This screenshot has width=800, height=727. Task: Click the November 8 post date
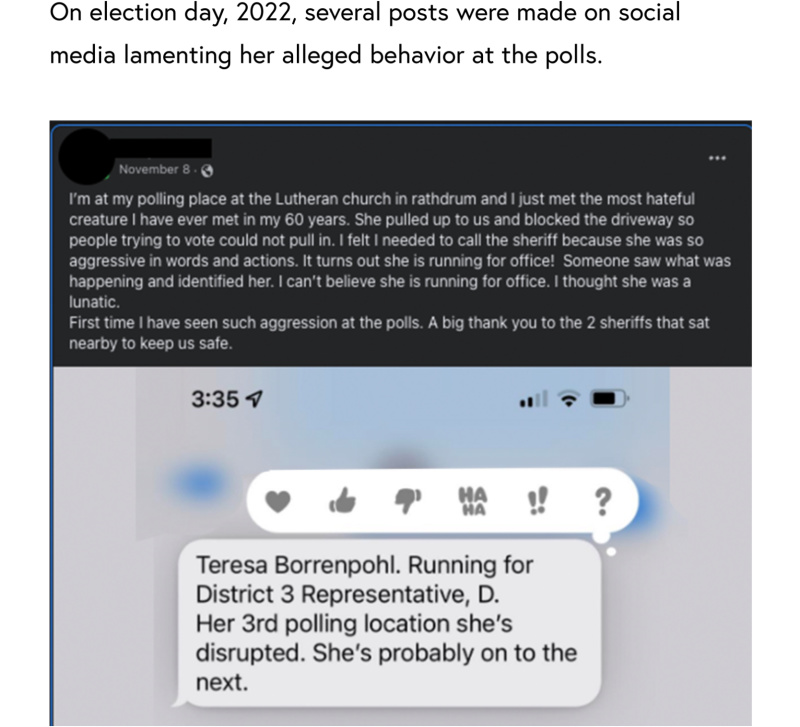tap(154, 169)
